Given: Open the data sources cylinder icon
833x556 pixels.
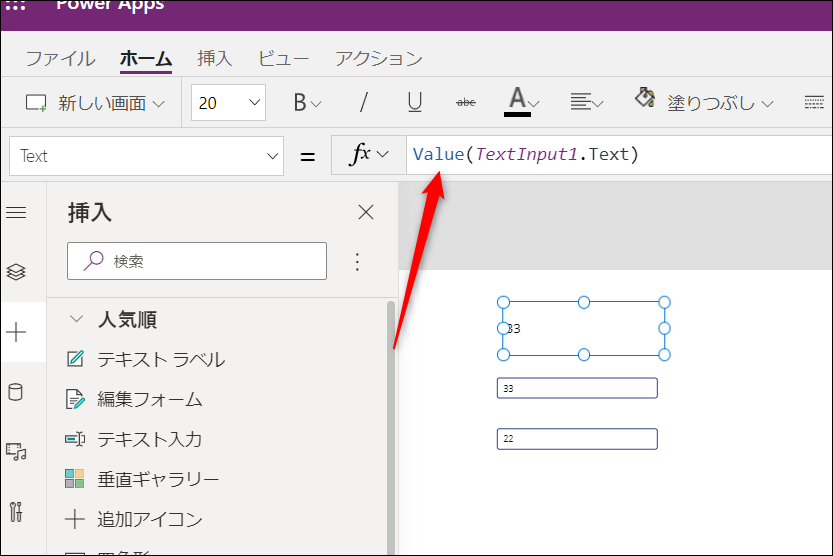Looking at the screenshot, I should (x=16, y=392).
